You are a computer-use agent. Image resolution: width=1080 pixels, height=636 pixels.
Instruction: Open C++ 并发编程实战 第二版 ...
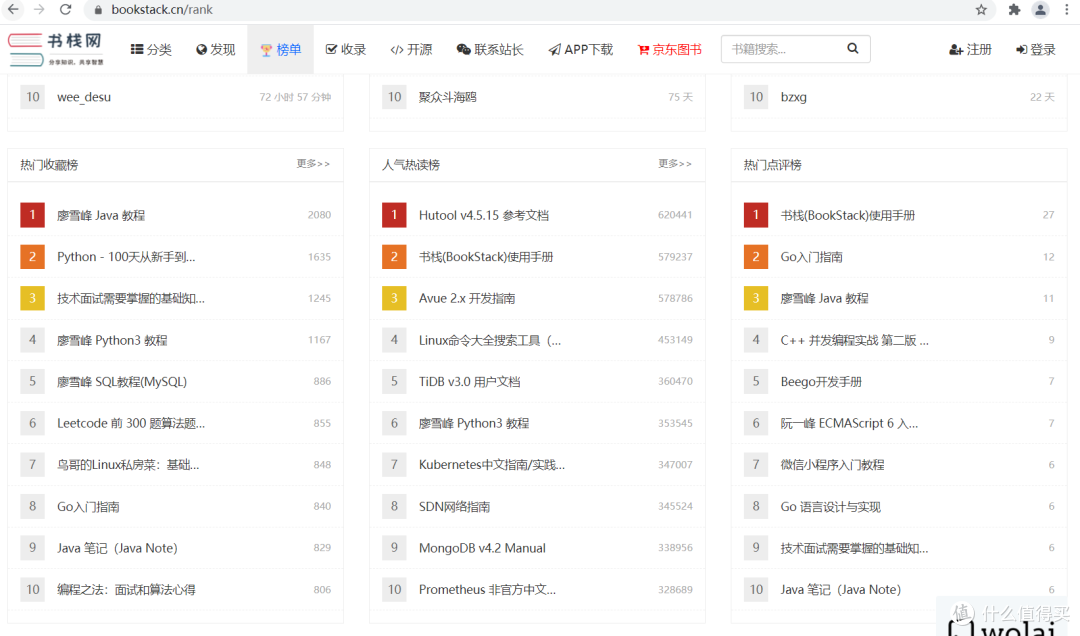click(855, 340)
